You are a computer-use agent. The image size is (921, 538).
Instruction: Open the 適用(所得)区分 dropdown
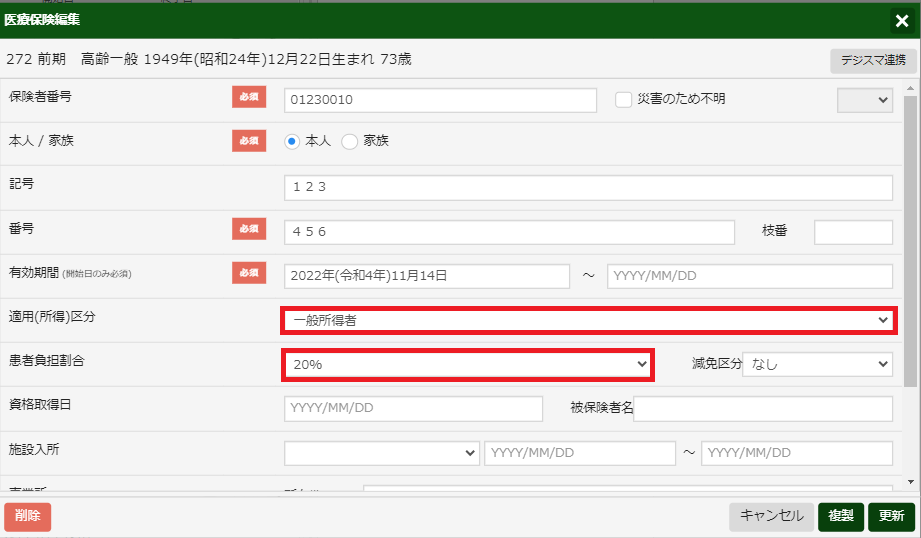589,320
